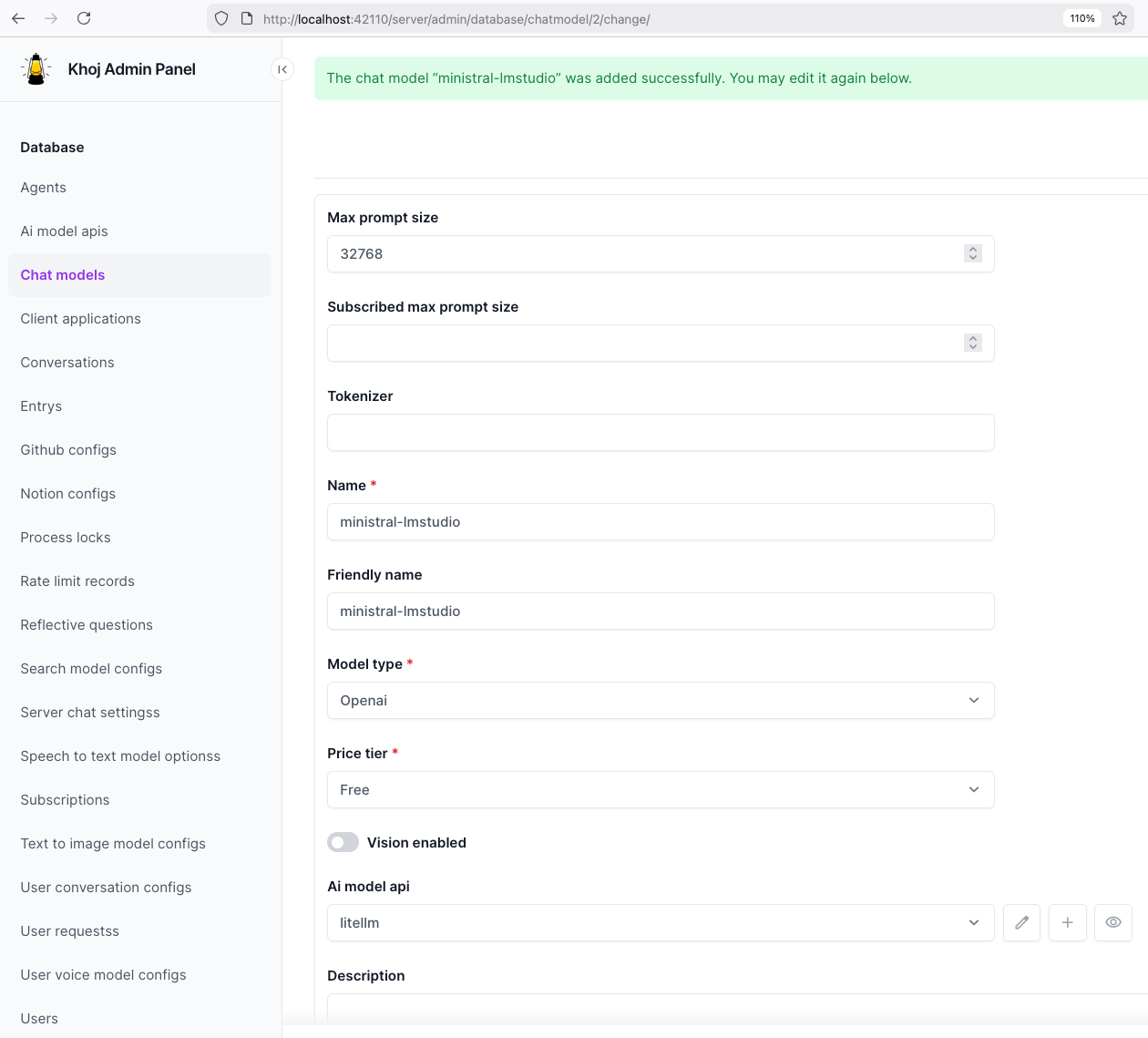Image resolution: width=1148 pixels, height=1038 pixels.
Task: Click the shield tracking protection icon
Action: pyautogui.click(x=221, y=18)
